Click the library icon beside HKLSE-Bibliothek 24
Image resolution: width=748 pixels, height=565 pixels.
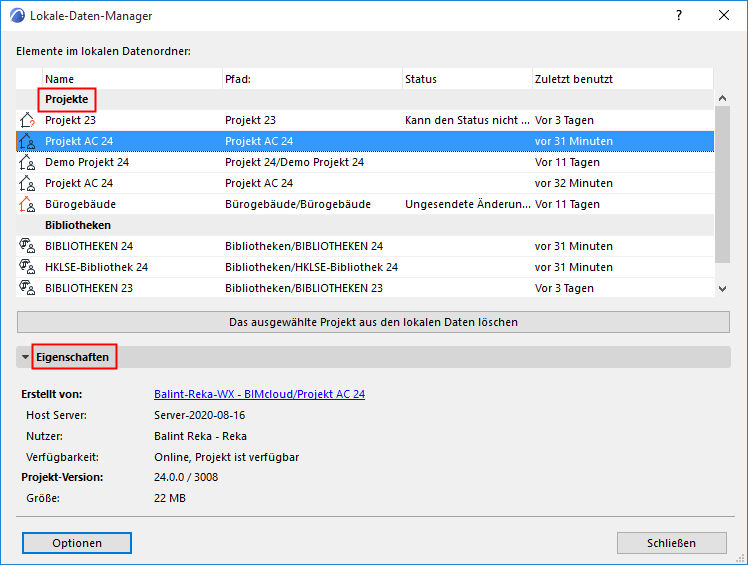point(27,267)
